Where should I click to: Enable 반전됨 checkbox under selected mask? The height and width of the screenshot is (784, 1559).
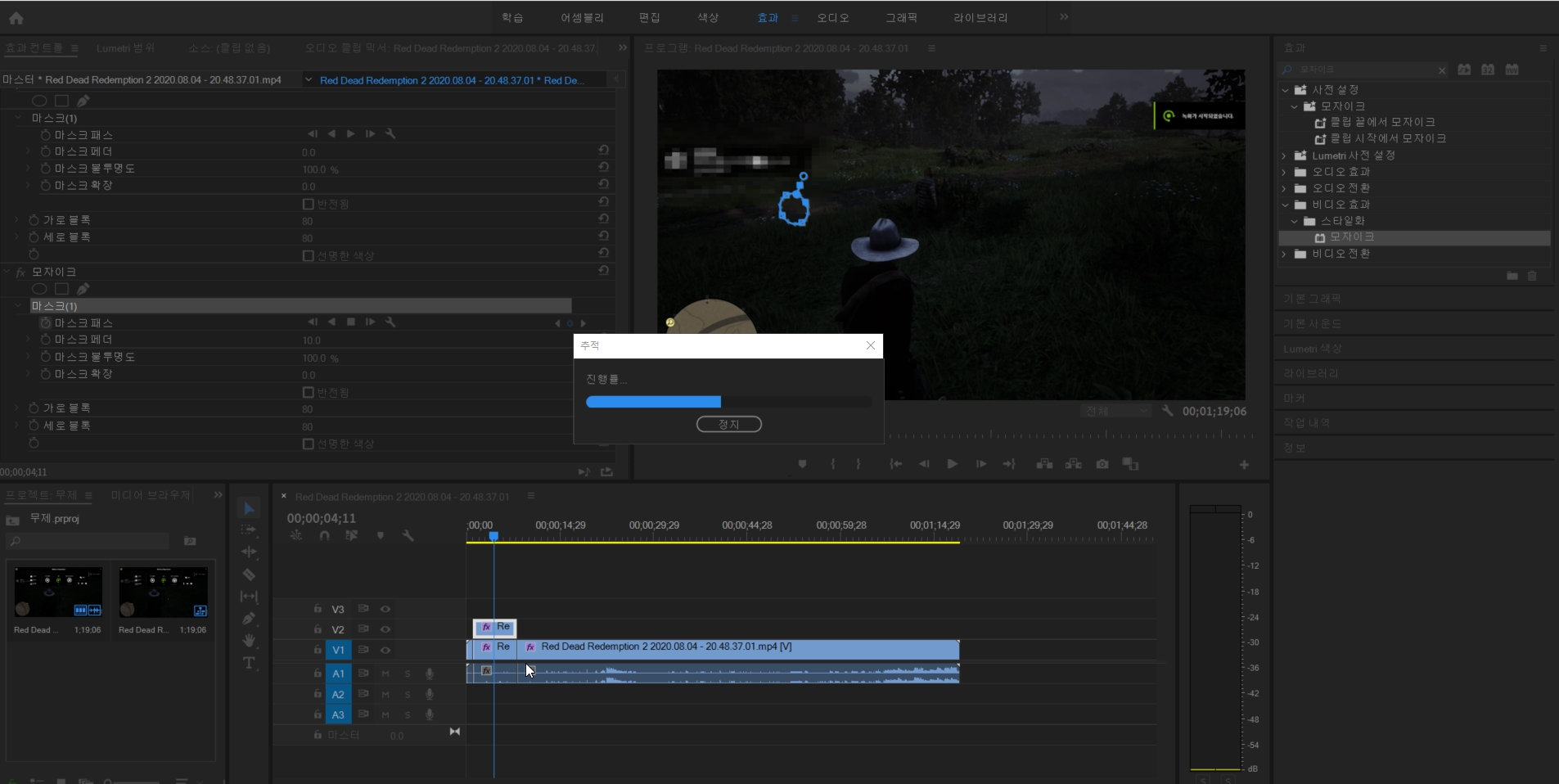[x=309, y=393]
